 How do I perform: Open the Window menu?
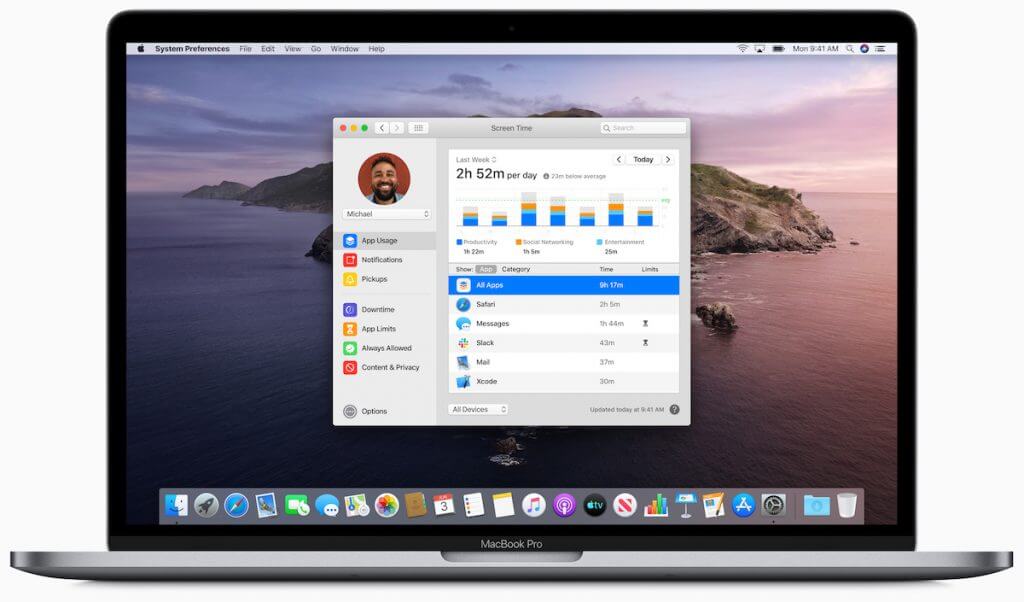pyautogui.click(x=345, y=49)
